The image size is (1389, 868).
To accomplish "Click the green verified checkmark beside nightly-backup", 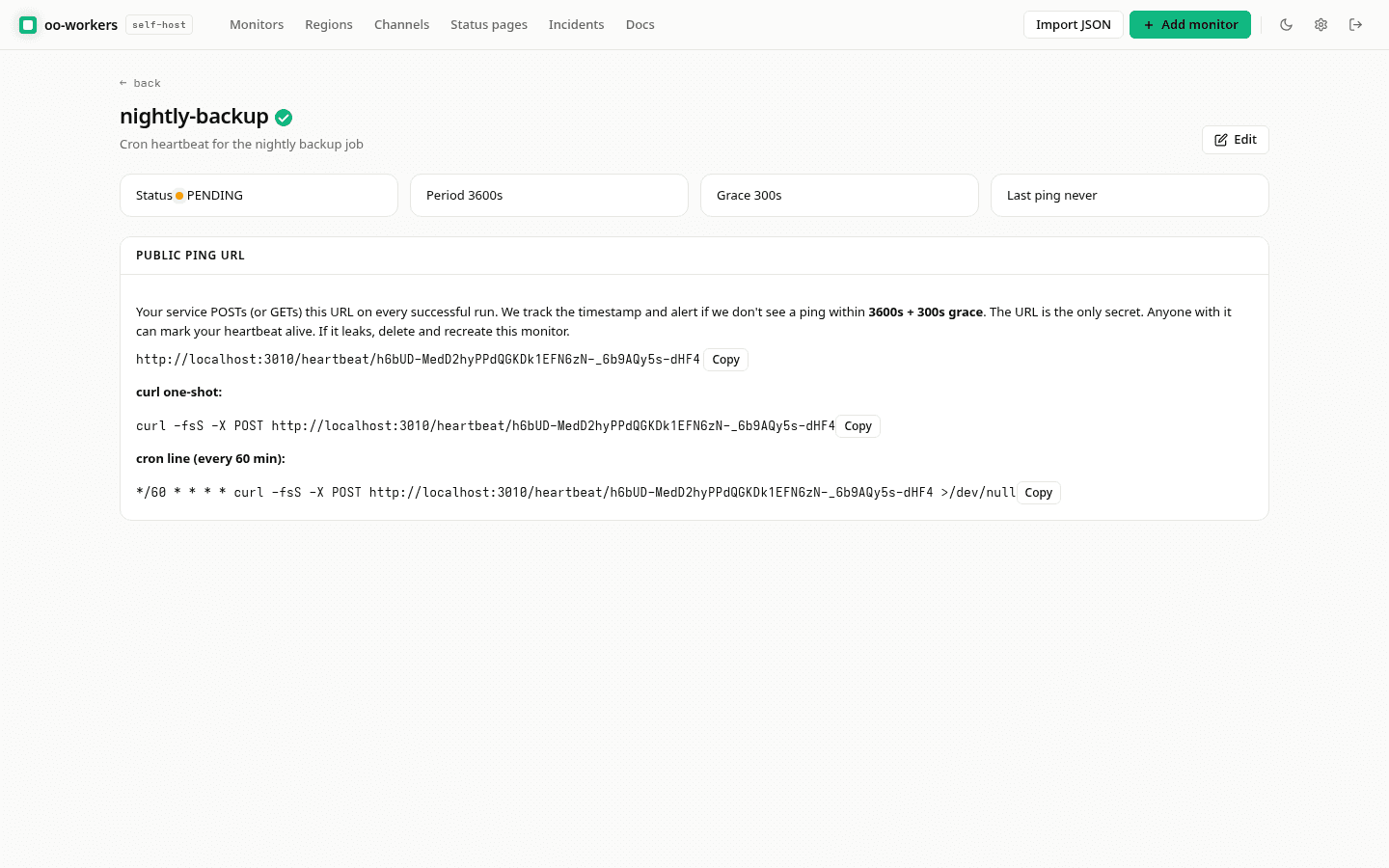I will click(284, 118).
